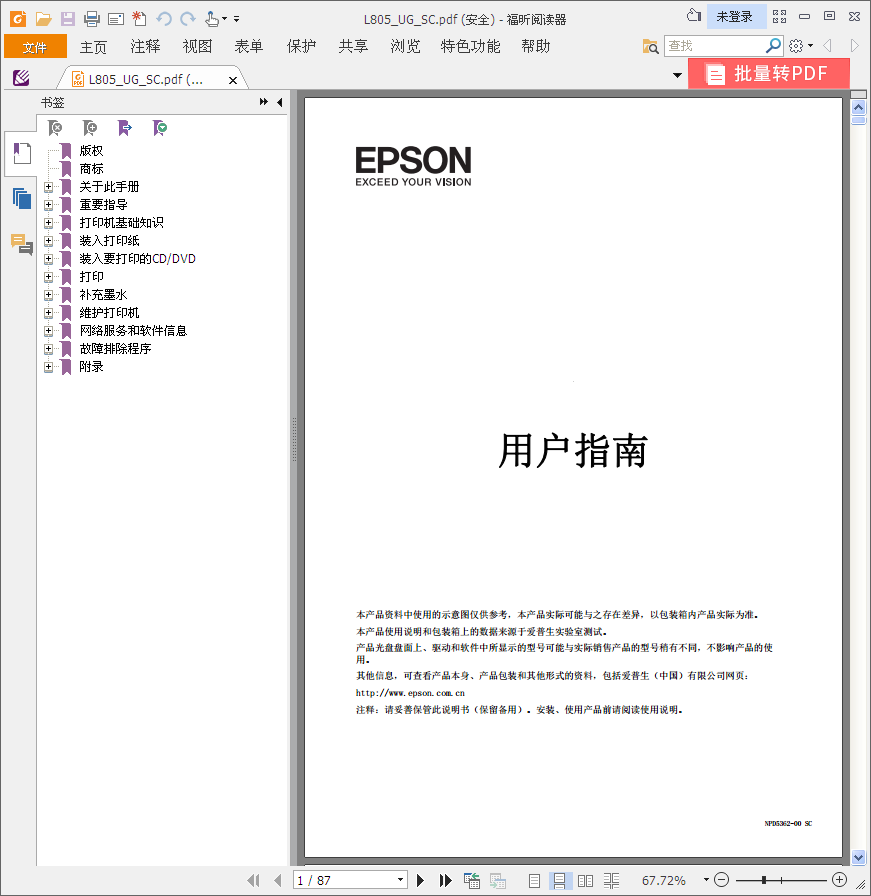The width and height of the screenshot is (871, 896).
Task: Open the page thumbnails sidebar icon
Action: [22, 199]
